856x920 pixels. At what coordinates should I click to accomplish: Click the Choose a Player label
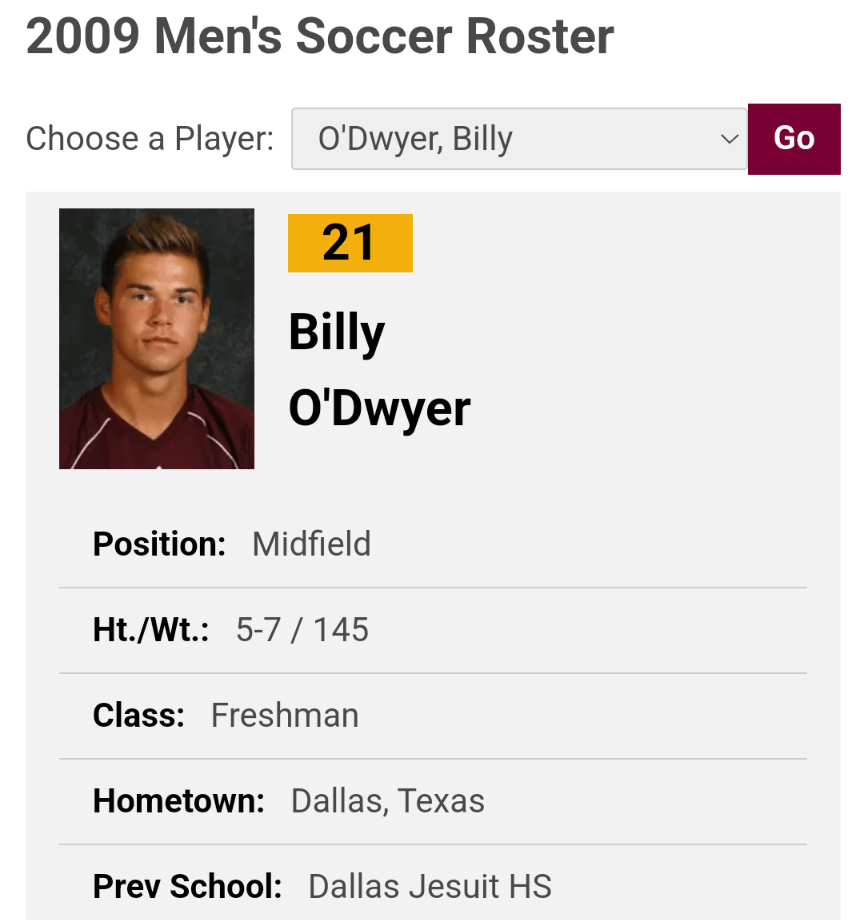(x=149, y=139)
